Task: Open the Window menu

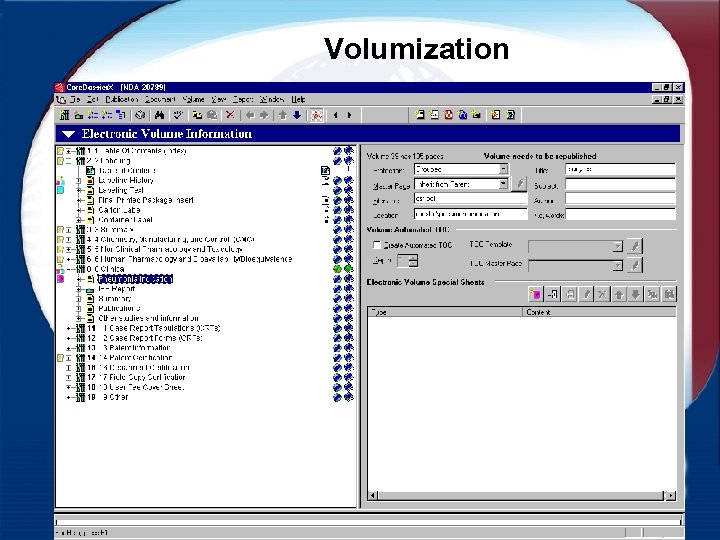Action: coord(272,99)
